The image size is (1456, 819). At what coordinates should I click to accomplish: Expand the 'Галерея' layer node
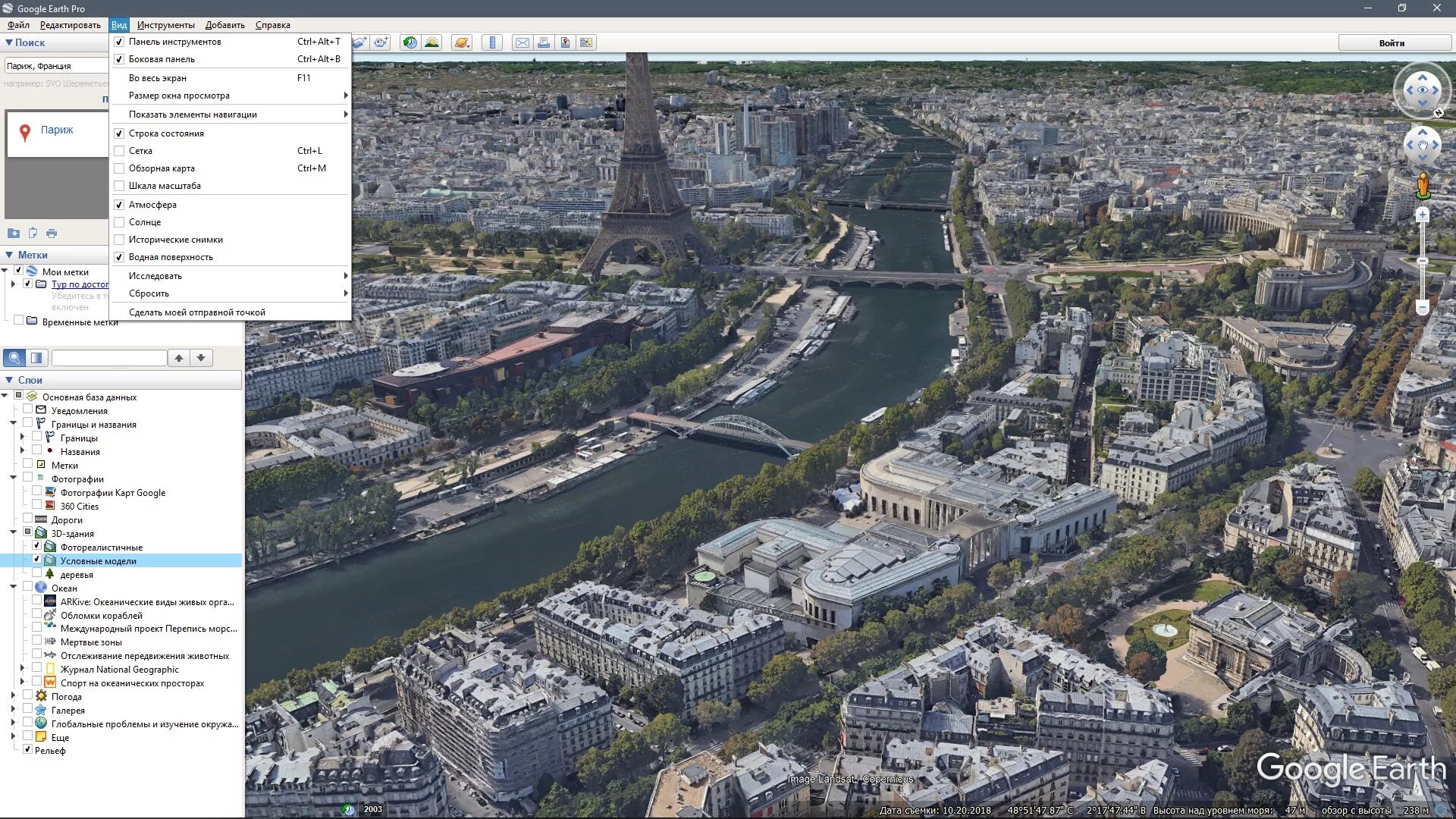[x=13, y=709]
